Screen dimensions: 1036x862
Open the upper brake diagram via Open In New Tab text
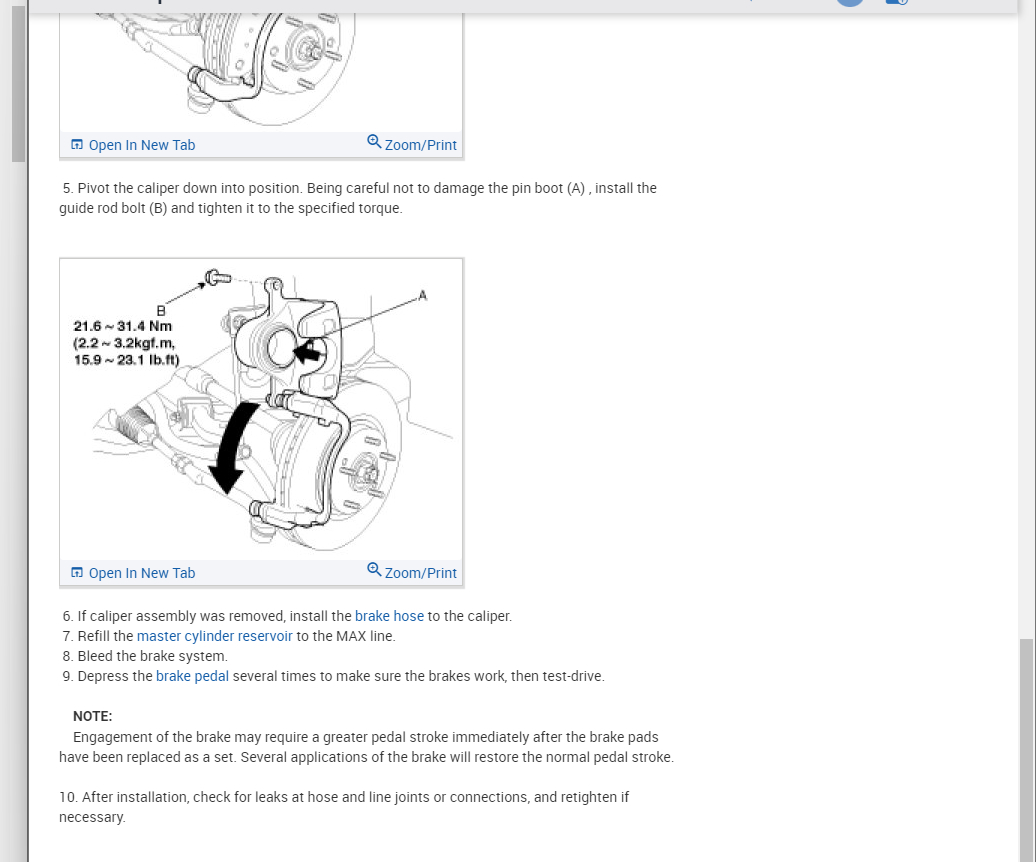point(142,145)
